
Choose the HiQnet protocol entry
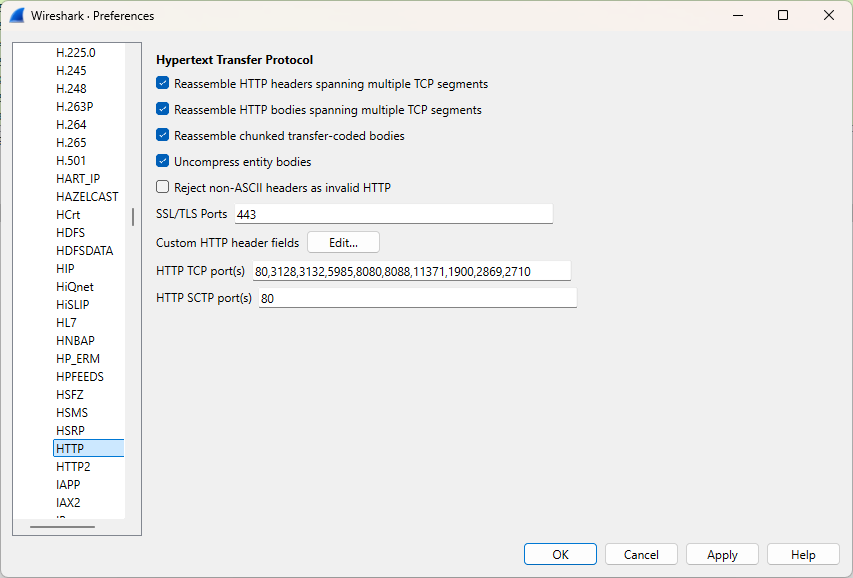click(x=75, y=286)
